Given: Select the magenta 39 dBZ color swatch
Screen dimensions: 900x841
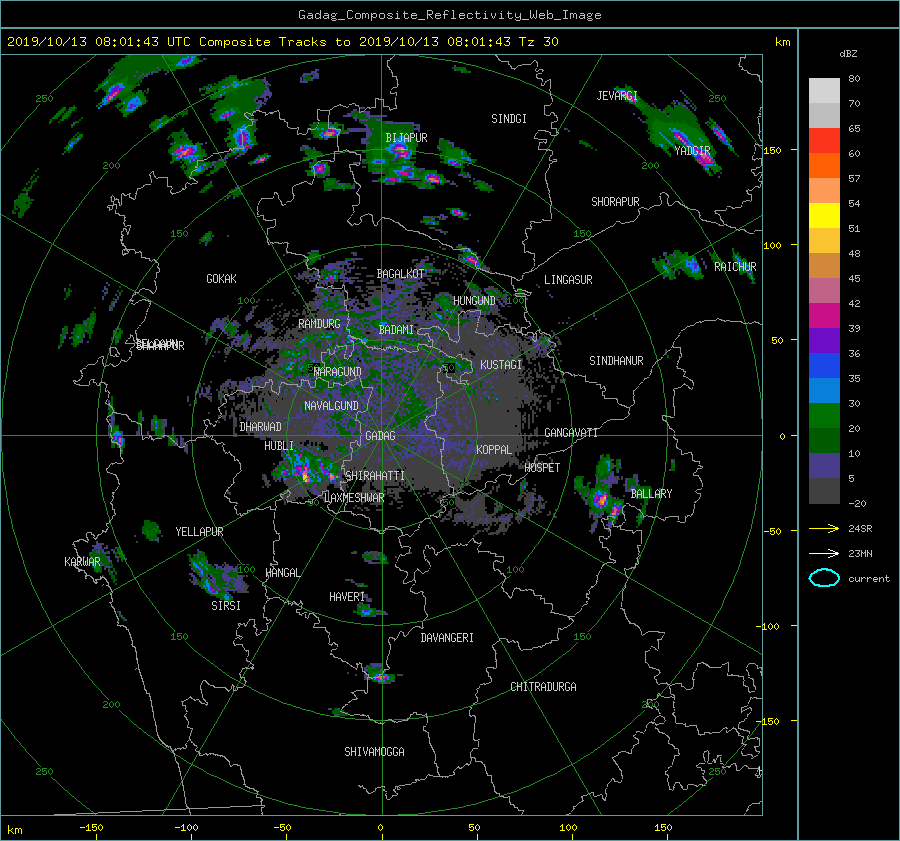Looking at the screenshot, I should pyautogui.click(x=824, y=316).
